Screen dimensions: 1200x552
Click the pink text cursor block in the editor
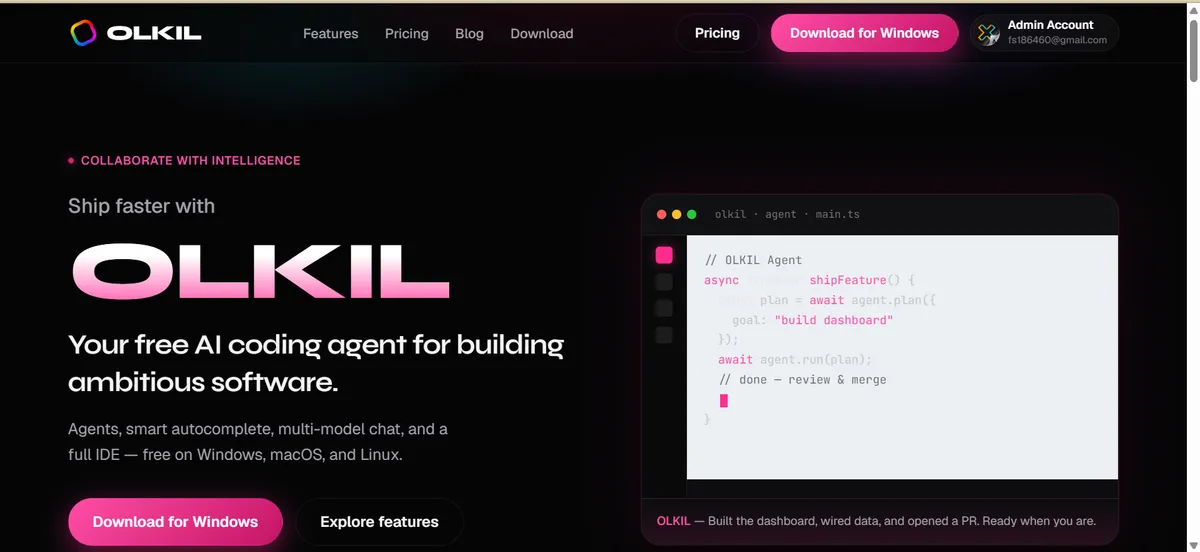(724, 400)
